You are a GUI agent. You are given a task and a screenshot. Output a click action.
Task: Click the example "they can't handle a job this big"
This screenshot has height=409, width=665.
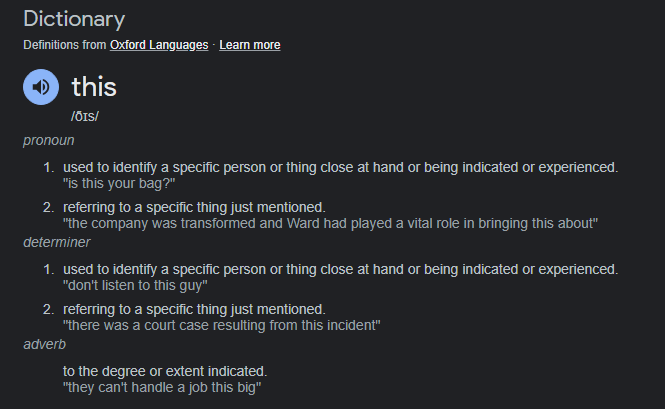click(162, 387)
